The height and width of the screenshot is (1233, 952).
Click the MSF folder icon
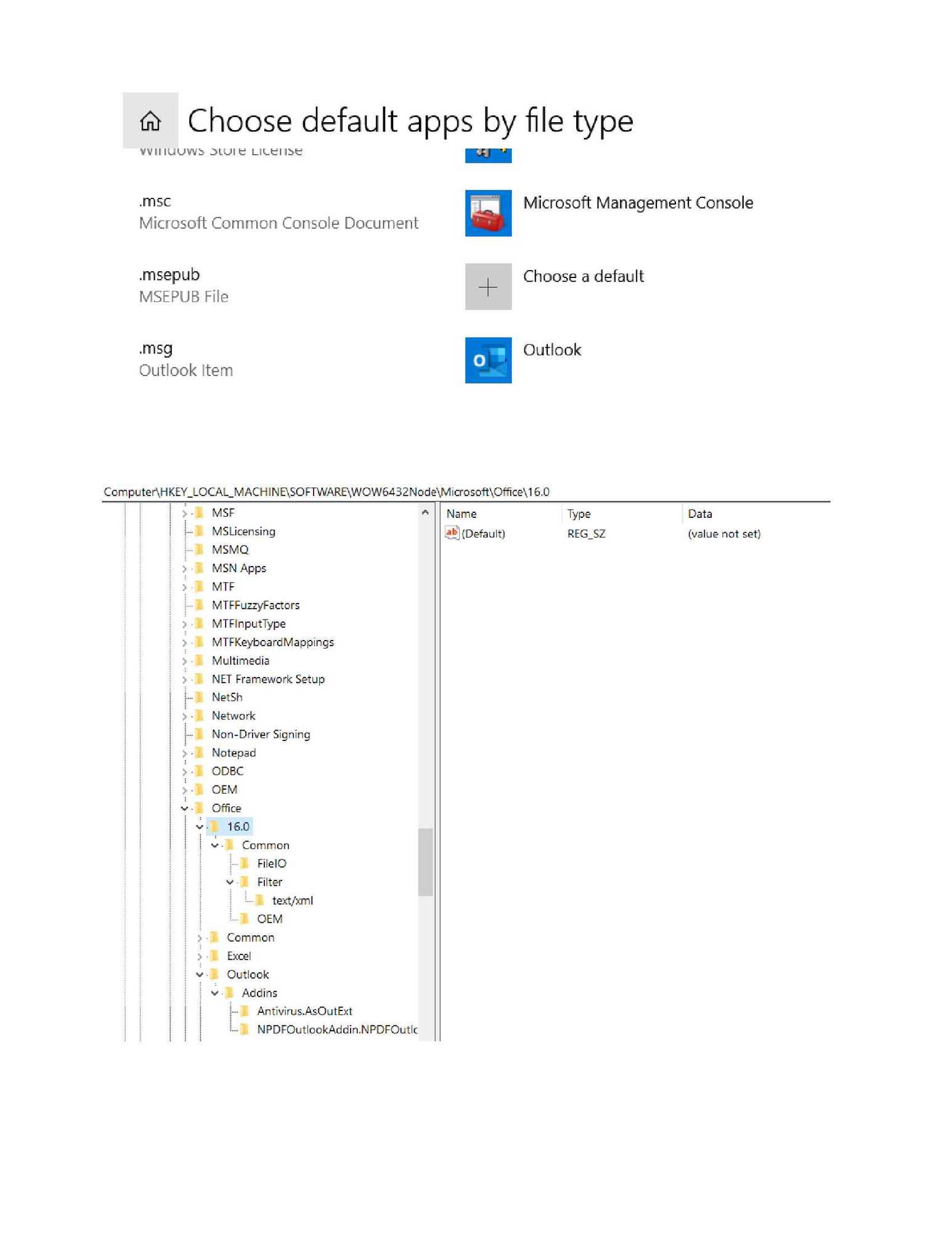pyautogui.click(x=200, y=512)
